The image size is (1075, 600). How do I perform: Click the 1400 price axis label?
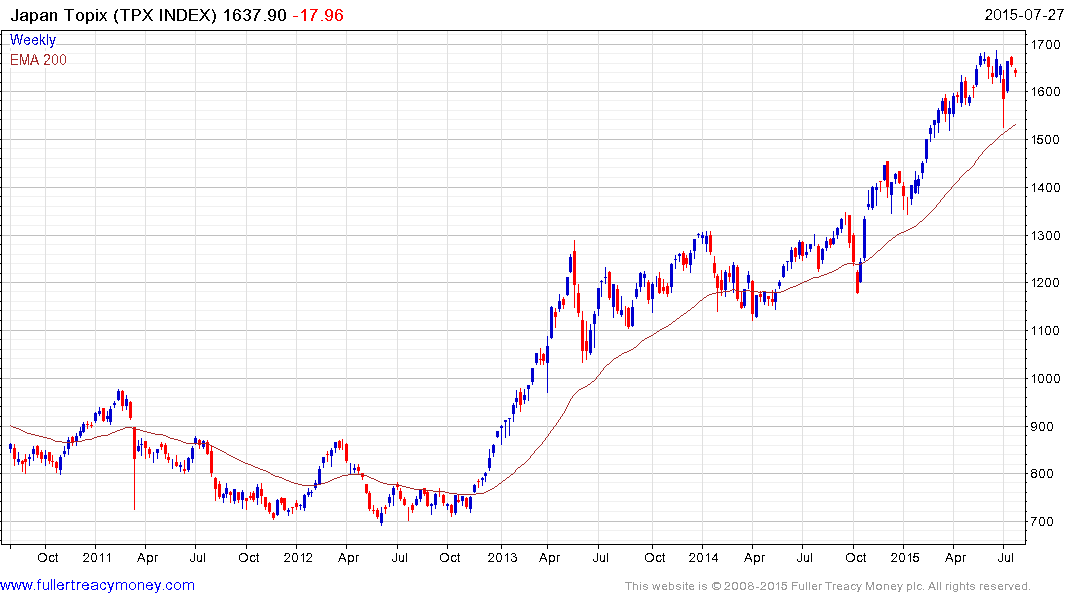pos(1046,187)
